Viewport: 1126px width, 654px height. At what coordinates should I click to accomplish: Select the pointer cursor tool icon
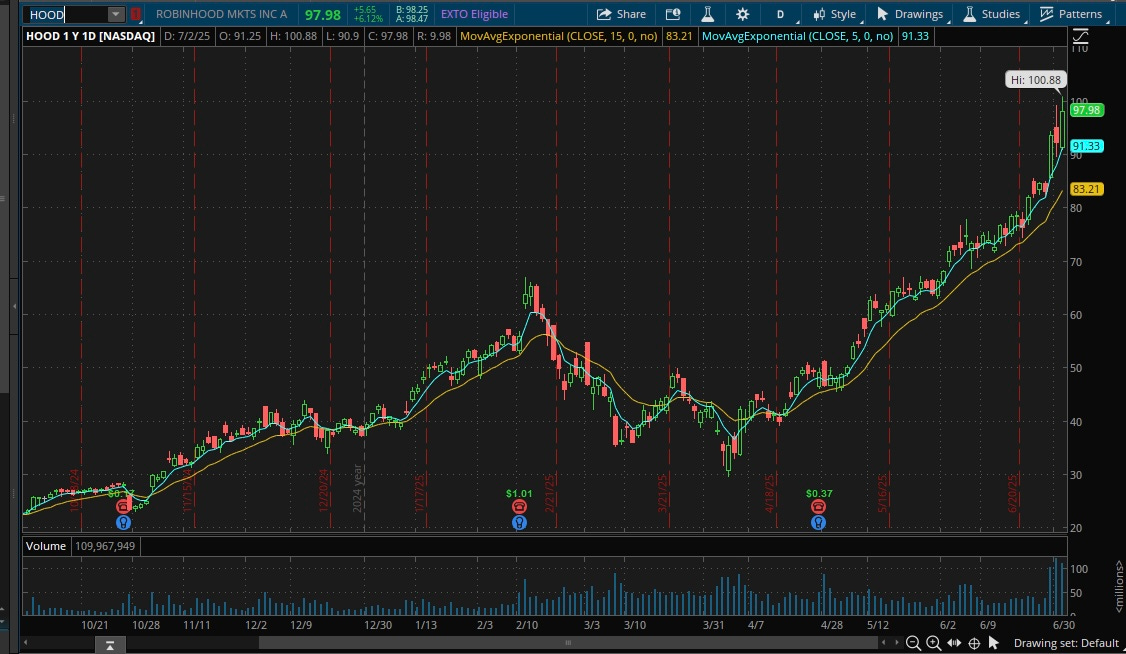993,643
